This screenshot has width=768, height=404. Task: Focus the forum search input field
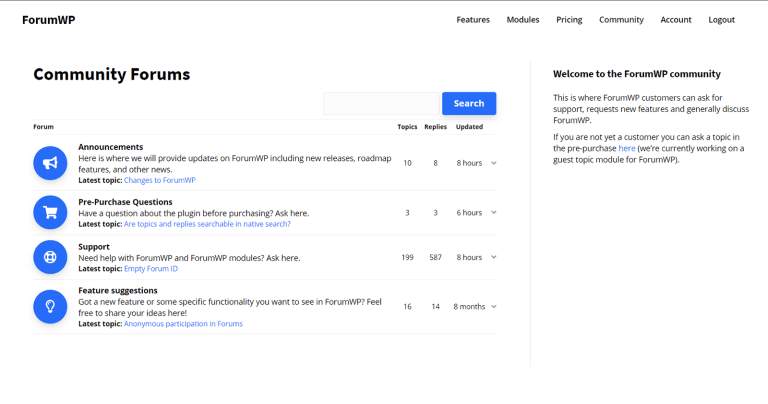pyautogui.click(x=381, y=103)
